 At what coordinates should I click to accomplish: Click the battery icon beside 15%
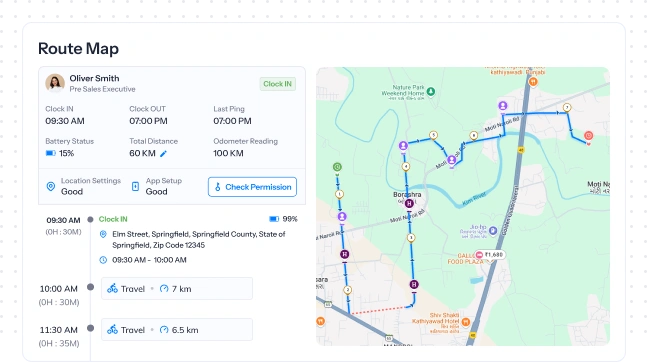click(x=50, y=153)
